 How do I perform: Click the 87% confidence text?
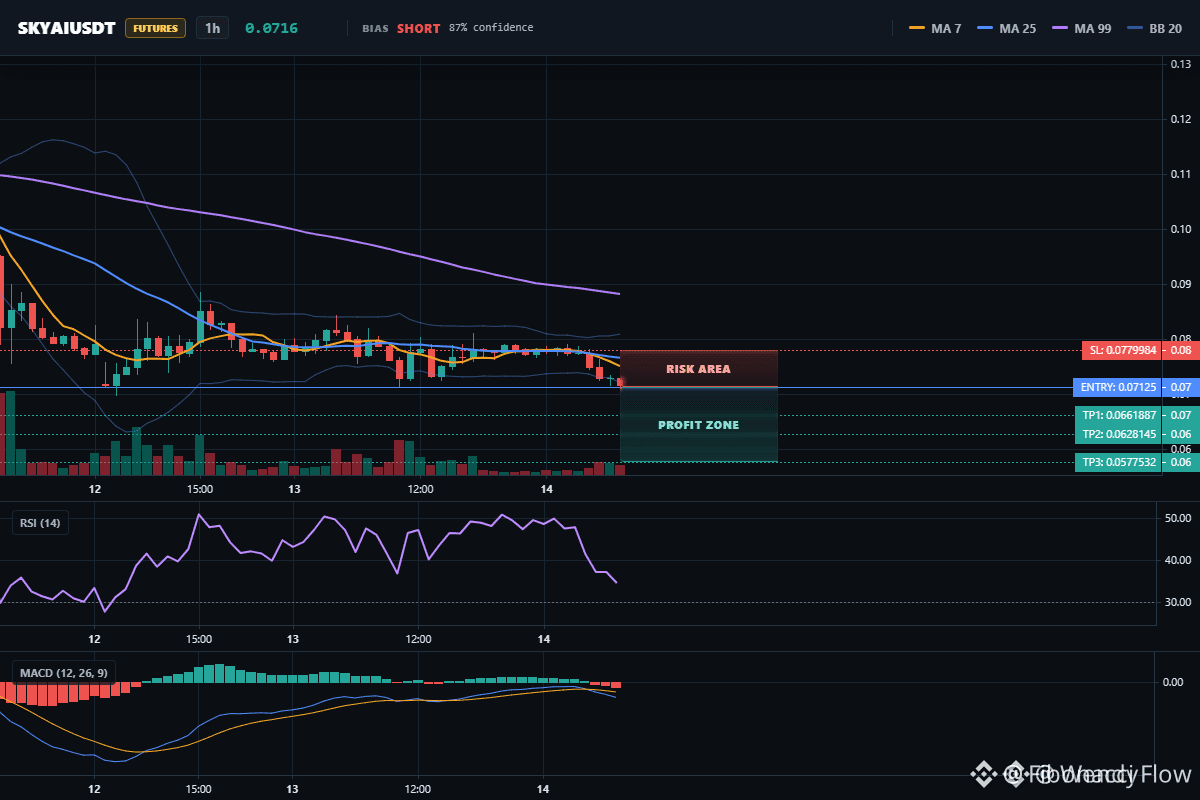pos(491,28)
